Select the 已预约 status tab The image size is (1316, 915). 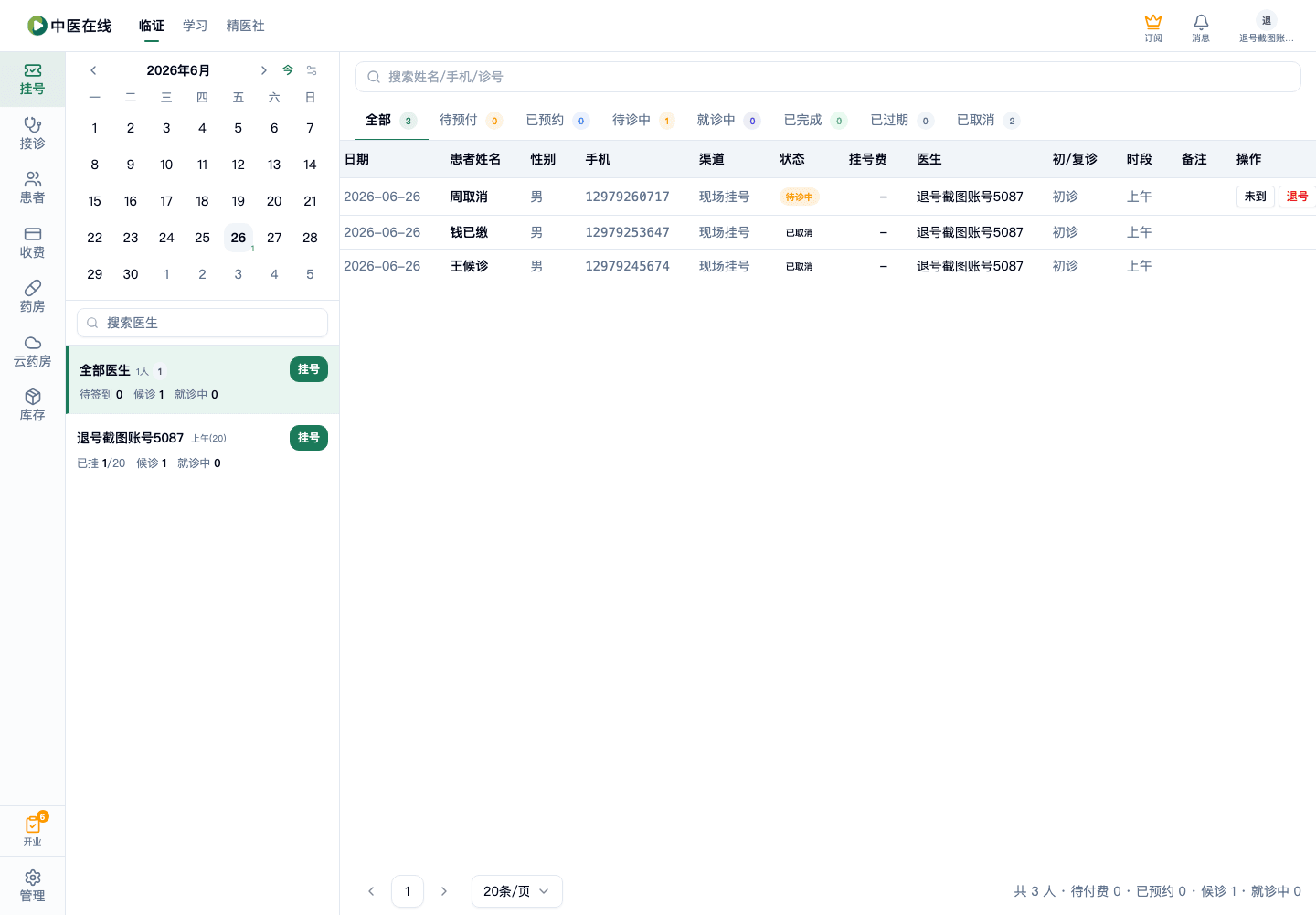click(x=557, y=120)
